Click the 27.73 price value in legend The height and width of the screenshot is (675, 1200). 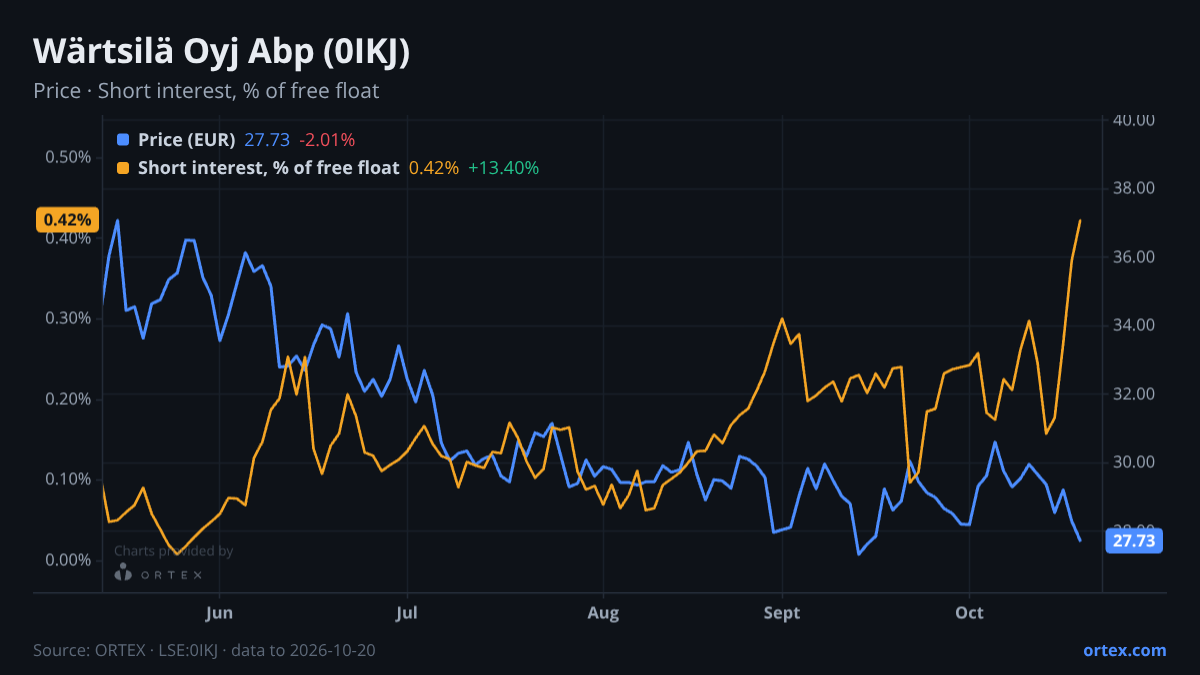pyautogui.click(x=266, y=140)
